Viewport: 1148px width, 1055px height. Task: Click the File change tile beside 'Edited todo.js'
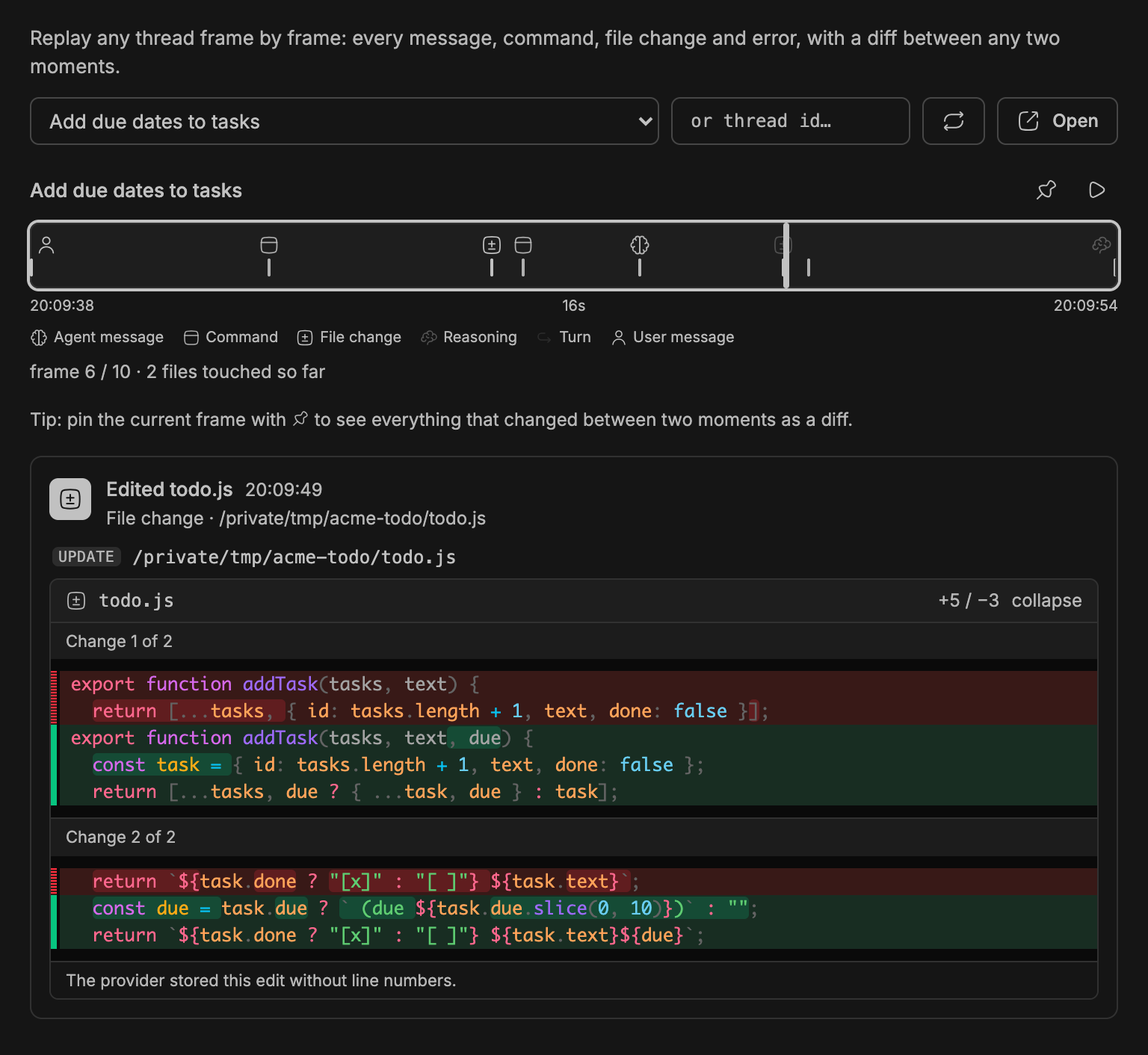70,499
